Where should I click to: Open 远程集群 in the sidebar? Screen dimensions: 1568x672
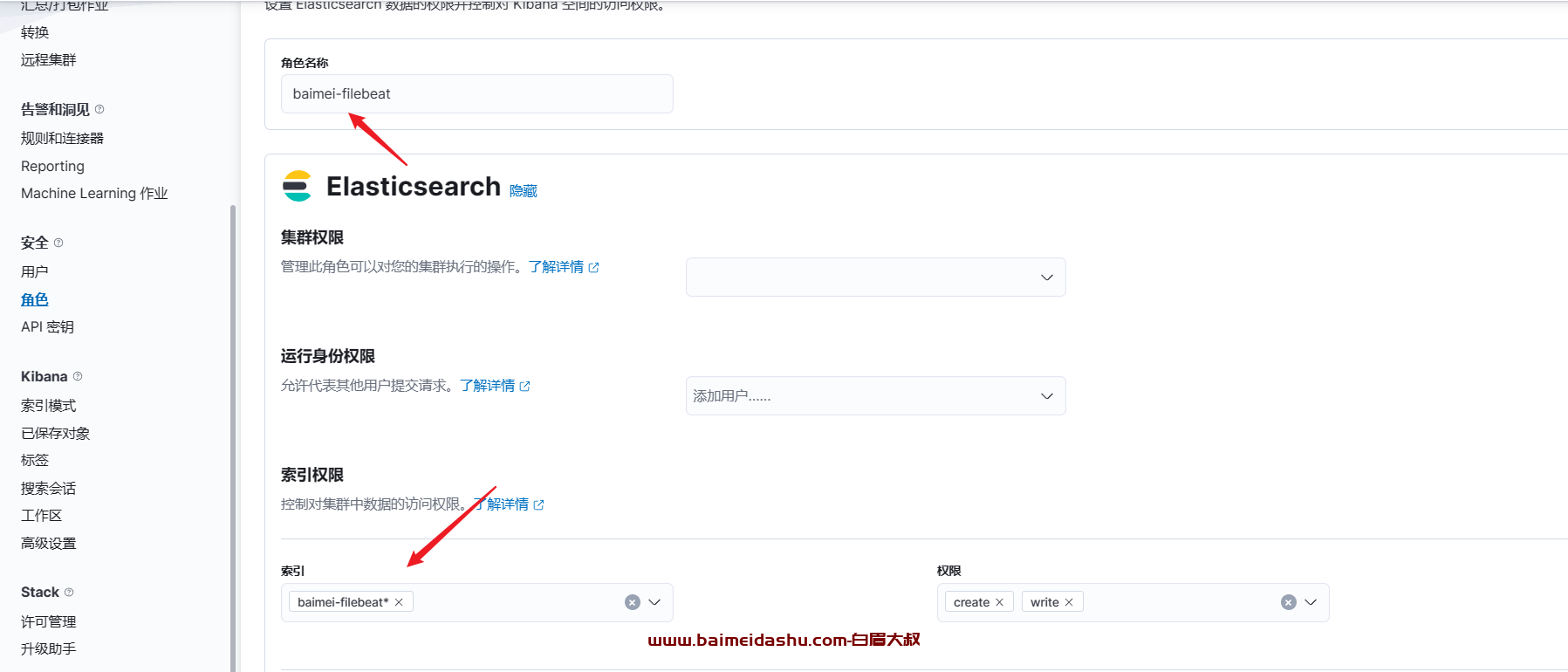click(49, 59)
